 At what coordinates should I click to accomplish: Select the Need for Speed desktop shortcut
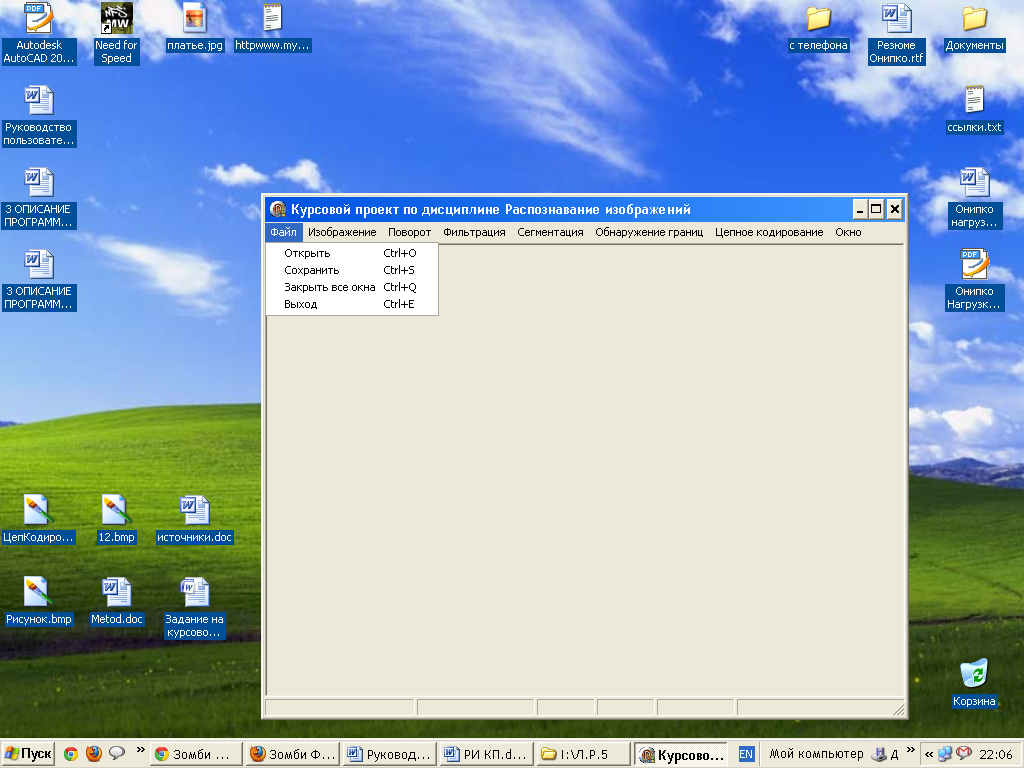(116, 34)
